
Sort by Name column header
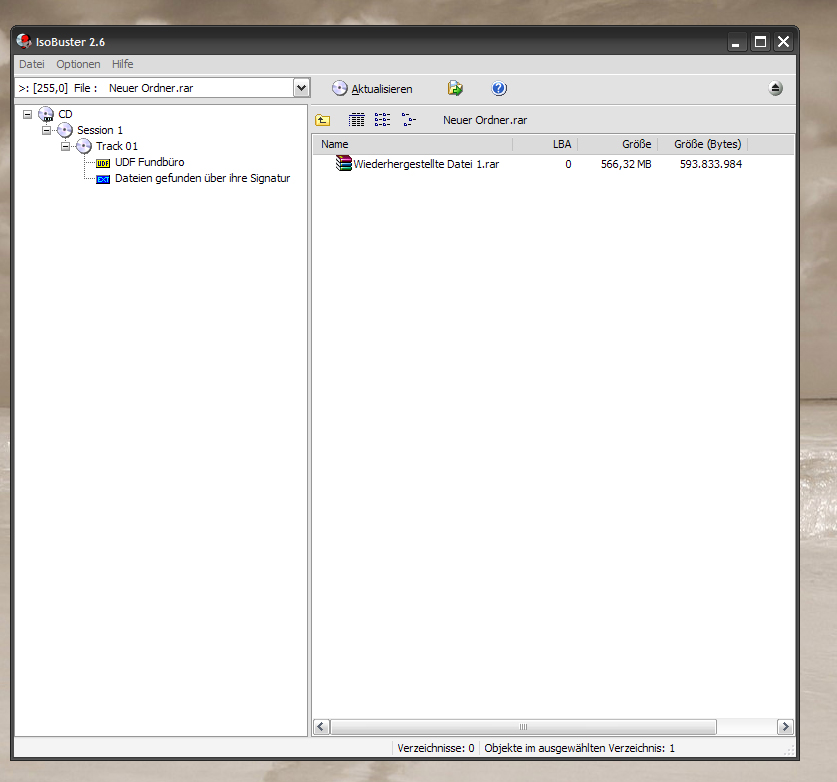coord(412,144)
